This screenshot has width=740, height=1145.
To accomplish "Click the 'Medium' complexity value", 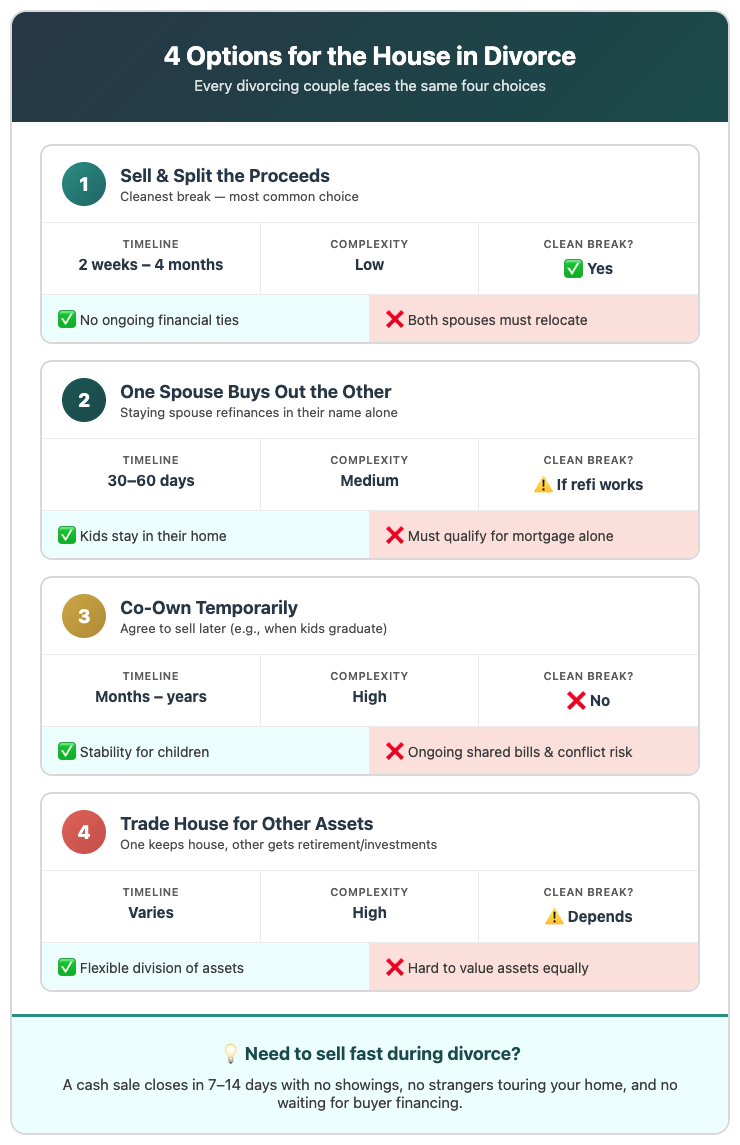I will [x=369, y=481].
